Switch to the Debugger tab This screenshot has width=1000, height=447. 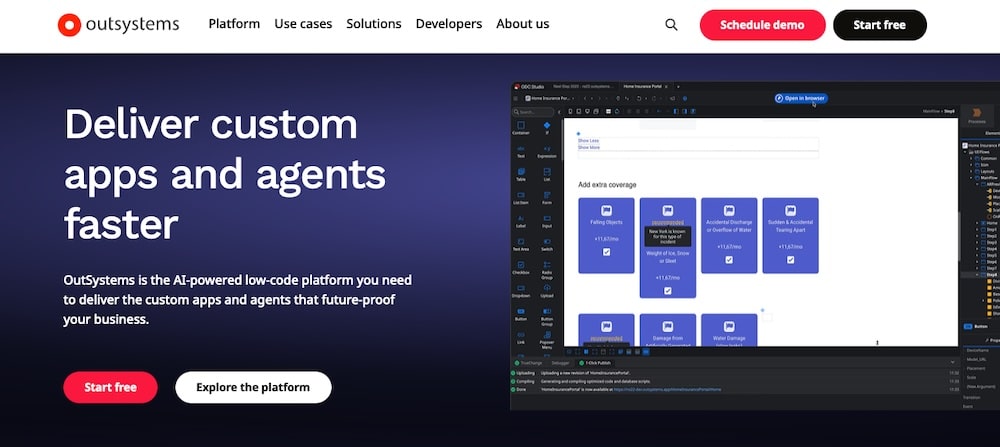click(x=560, y=362)
